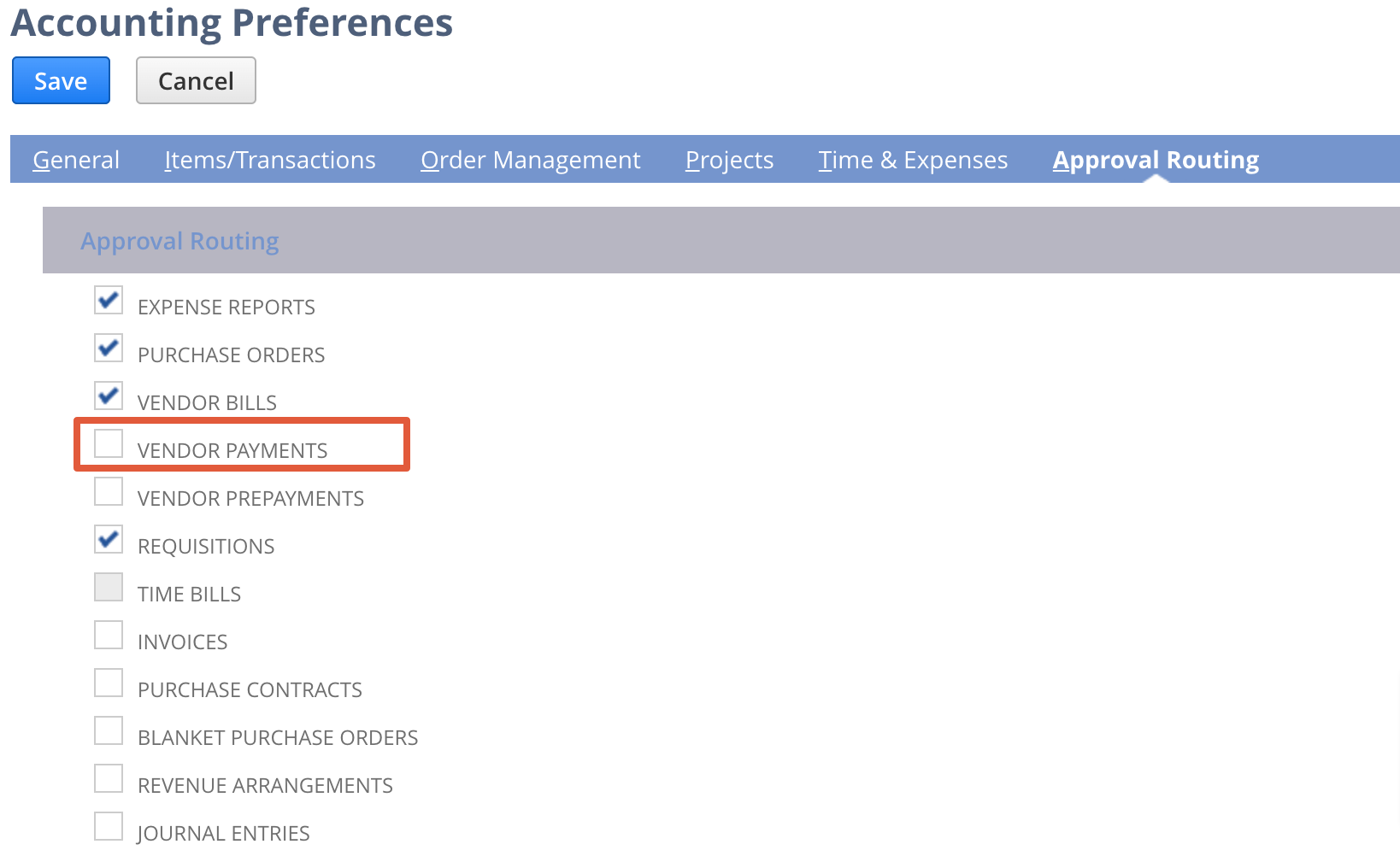Screen dimensions: 1400x856
Task: Select the Approval Routing tab
Action: [x=1156, y=160]
